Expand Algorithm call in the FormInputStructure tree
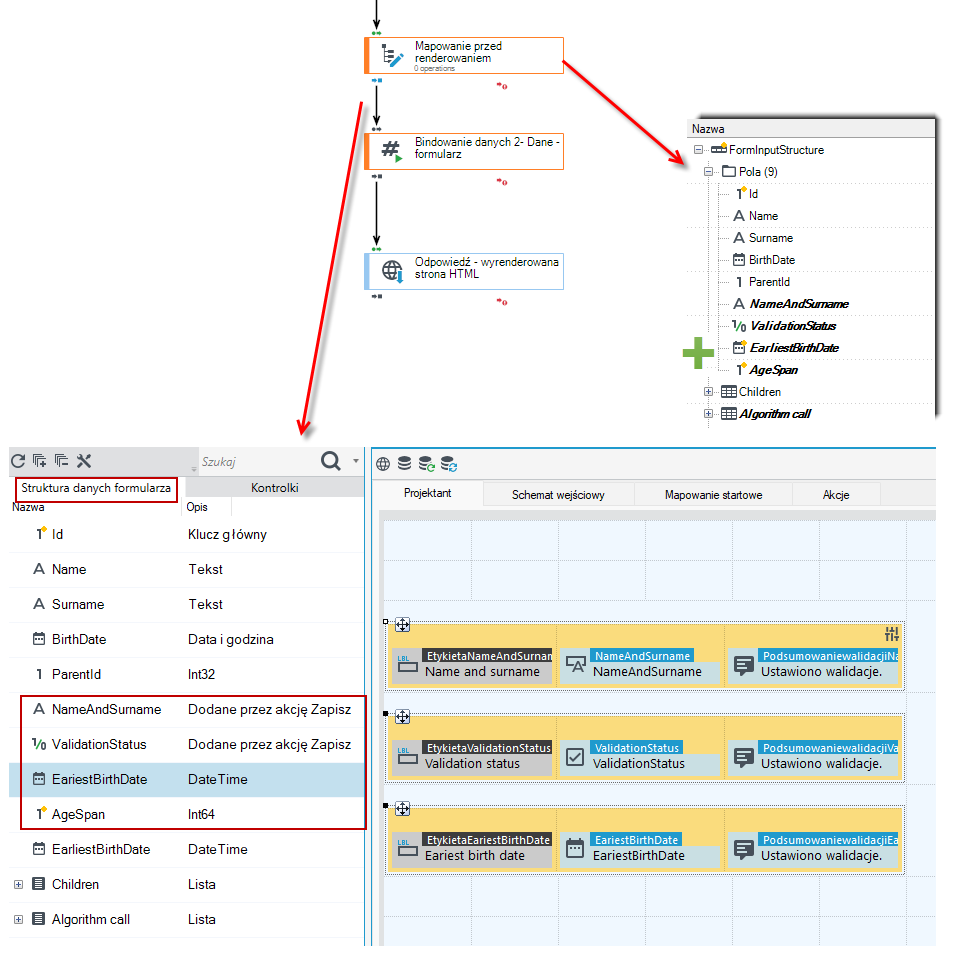 (708, 414)
